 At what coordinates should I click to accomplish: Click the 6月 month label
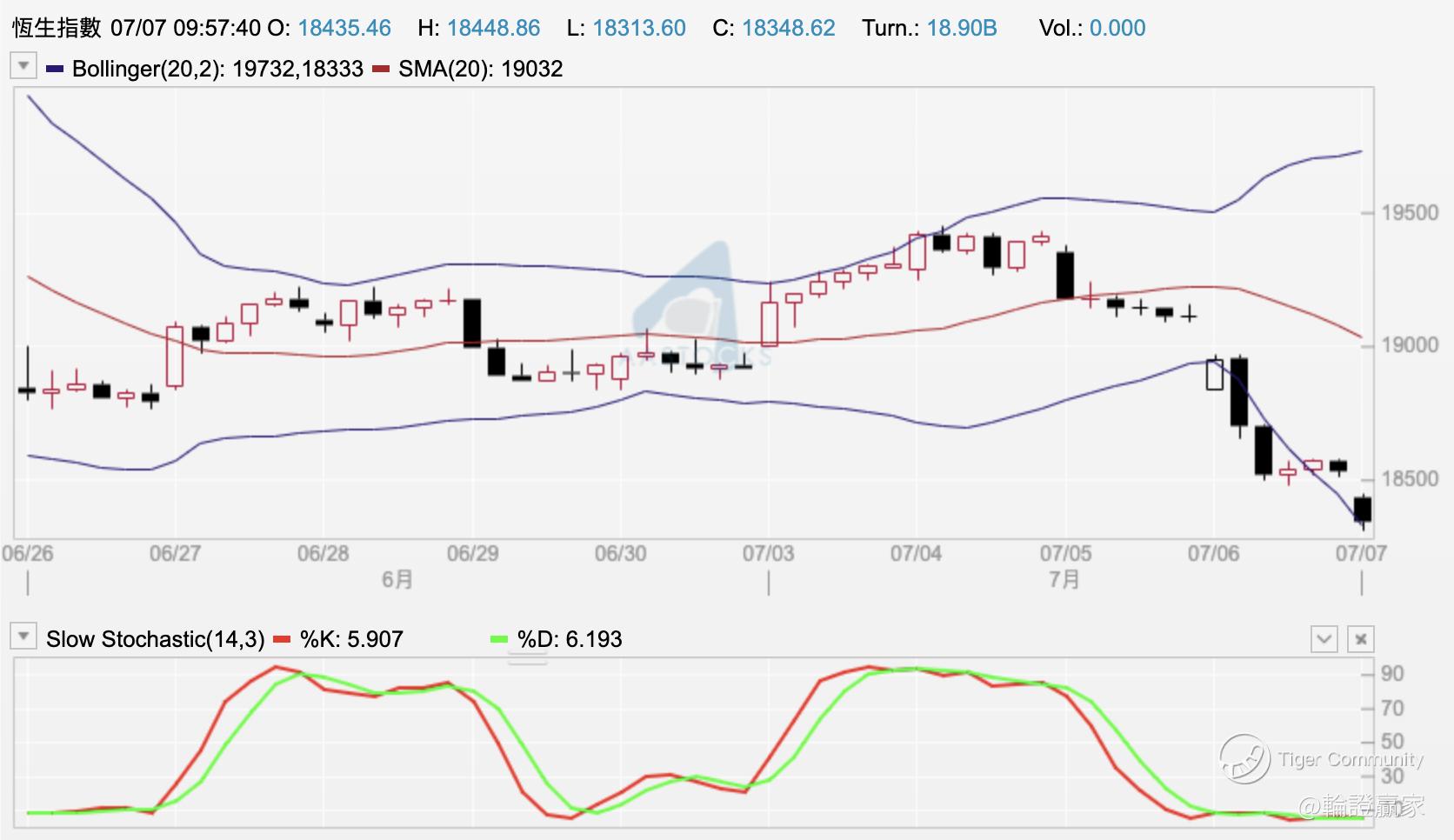tap(397, 579)
